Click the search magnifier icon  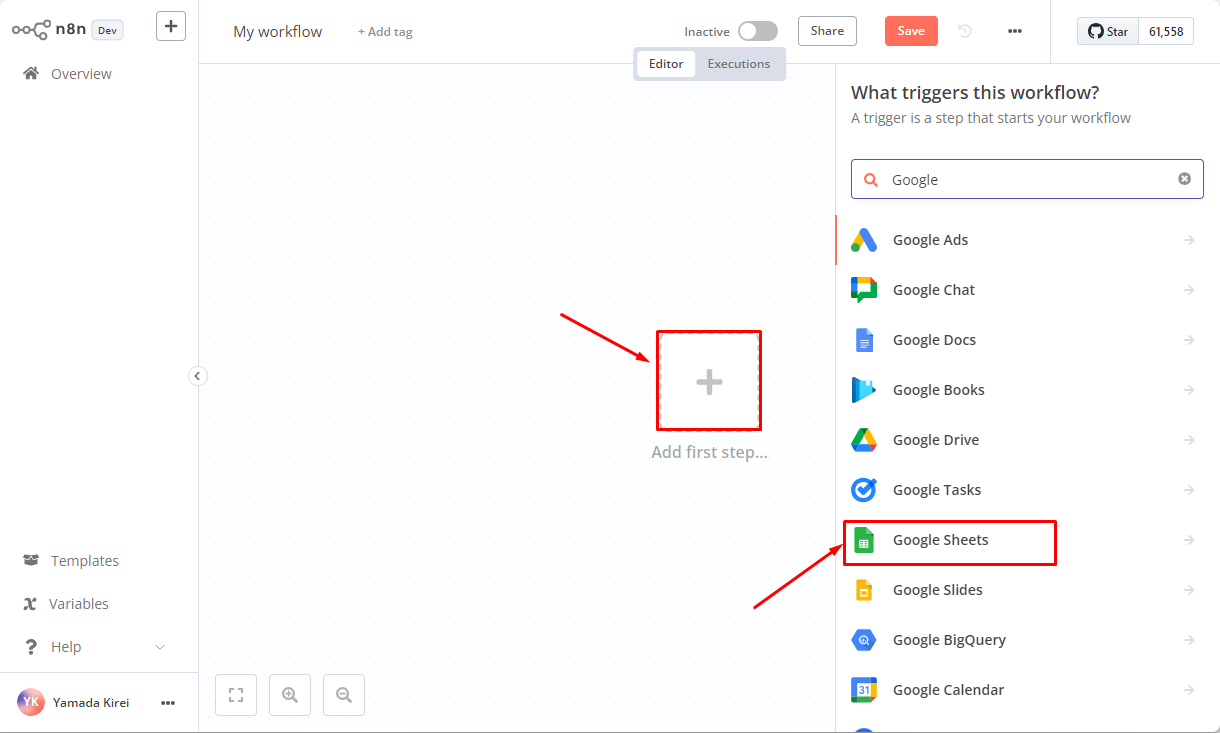871,180
